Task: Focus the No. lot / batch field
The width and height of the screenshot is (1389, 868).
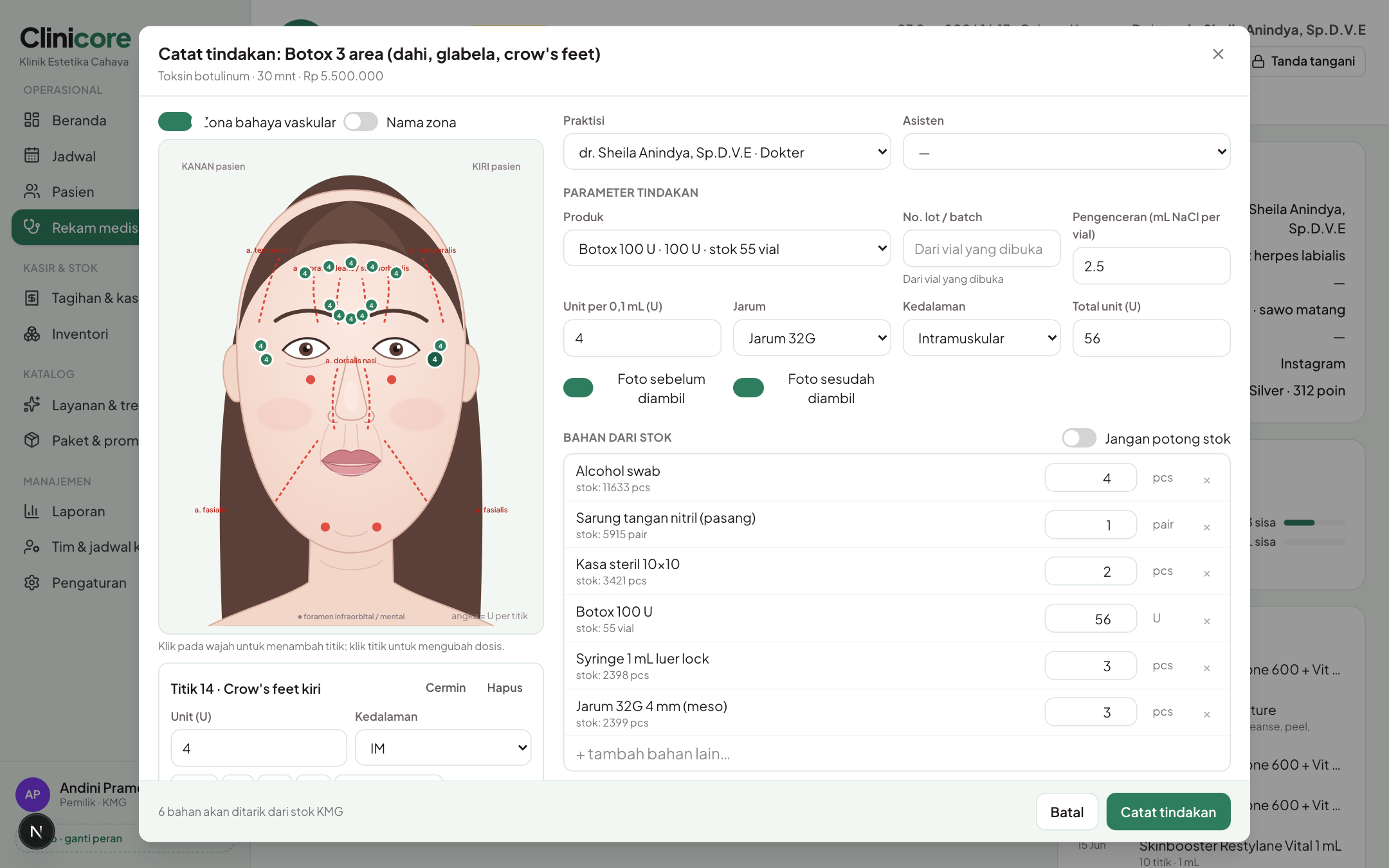Action: (x=981, y=248)
